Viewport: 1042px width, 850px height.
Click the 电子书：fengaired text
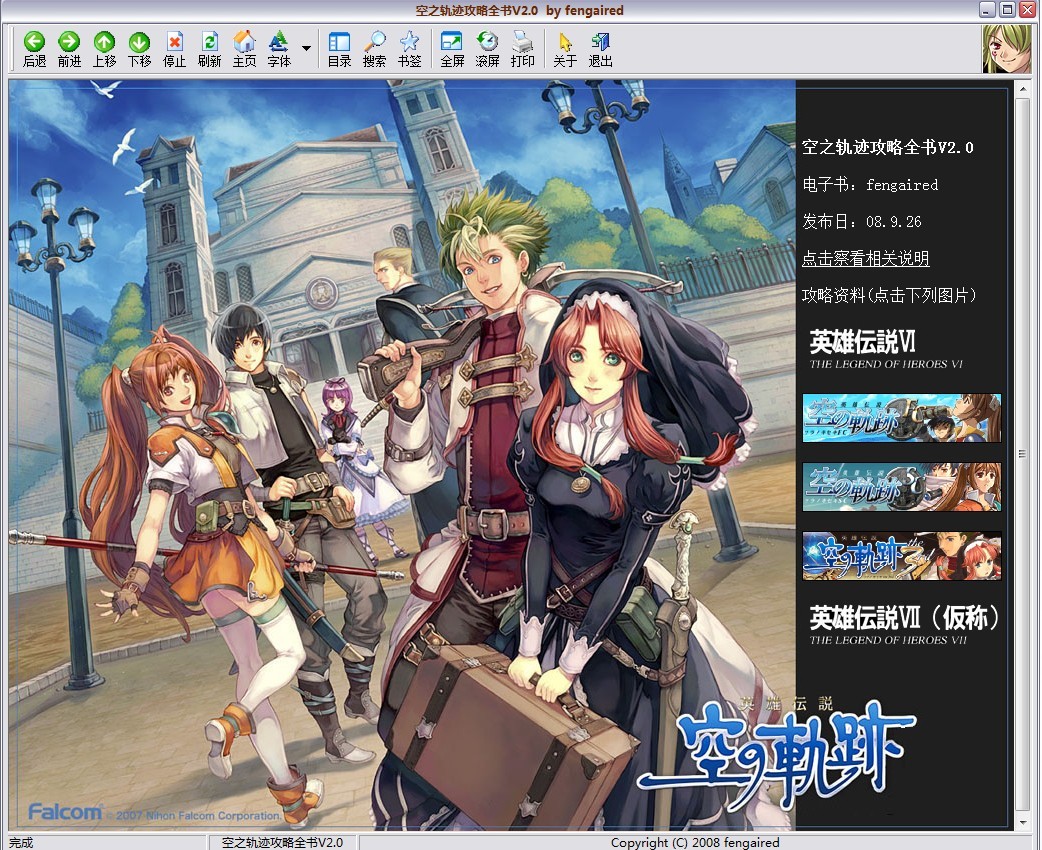pos(870,184)
